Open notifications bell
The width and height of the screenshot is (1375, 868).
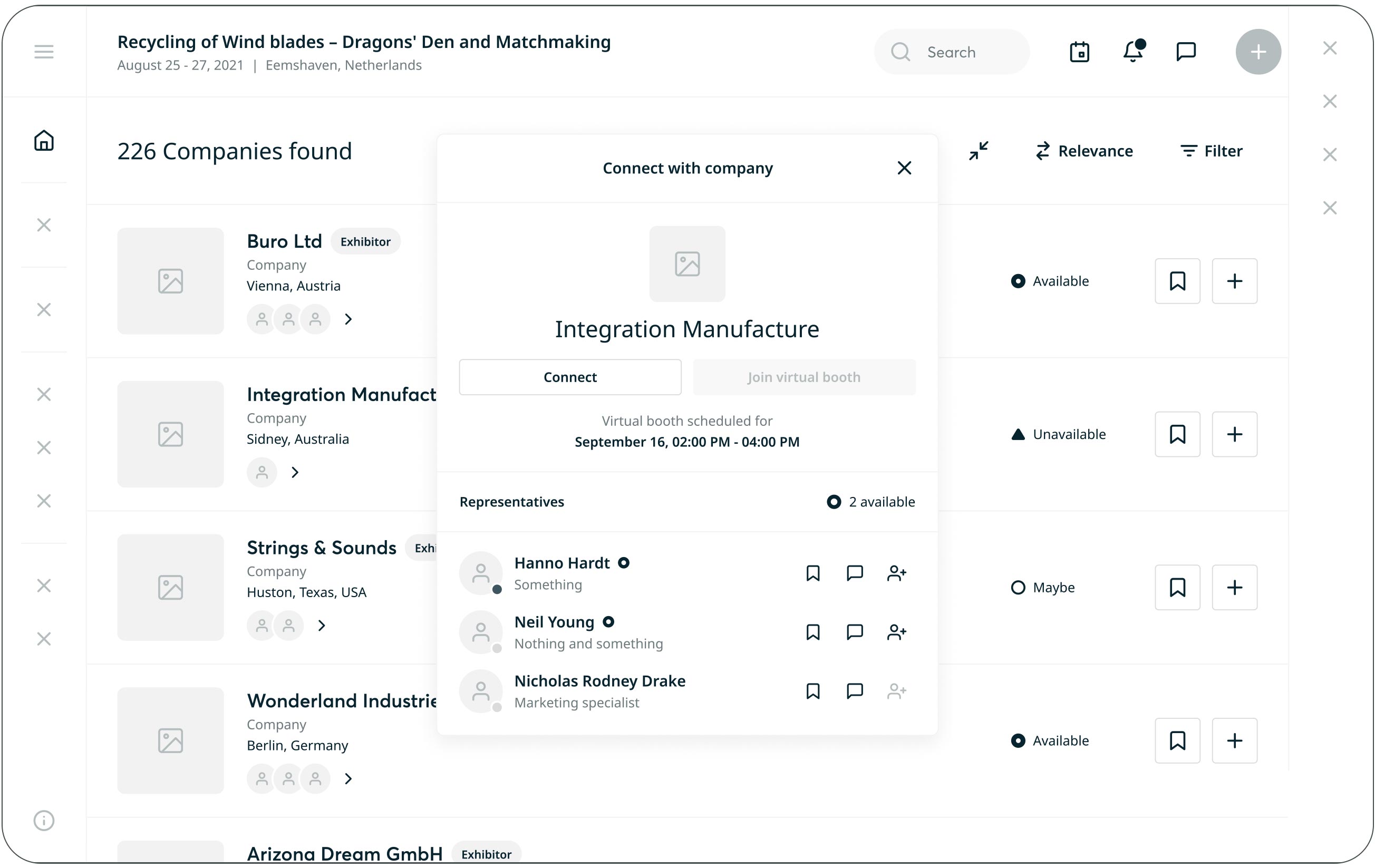tap(1133, 52)
